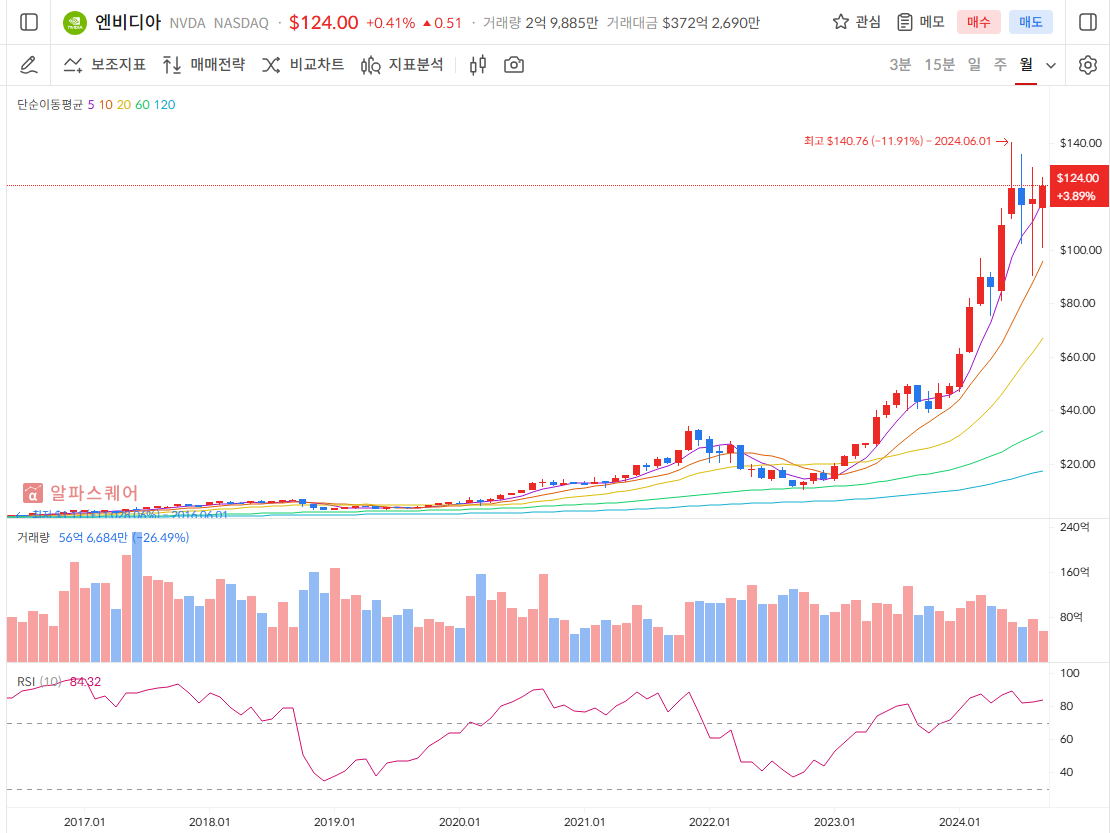
Task: Click the $124.00 current price header
Action: coord(324,23)
